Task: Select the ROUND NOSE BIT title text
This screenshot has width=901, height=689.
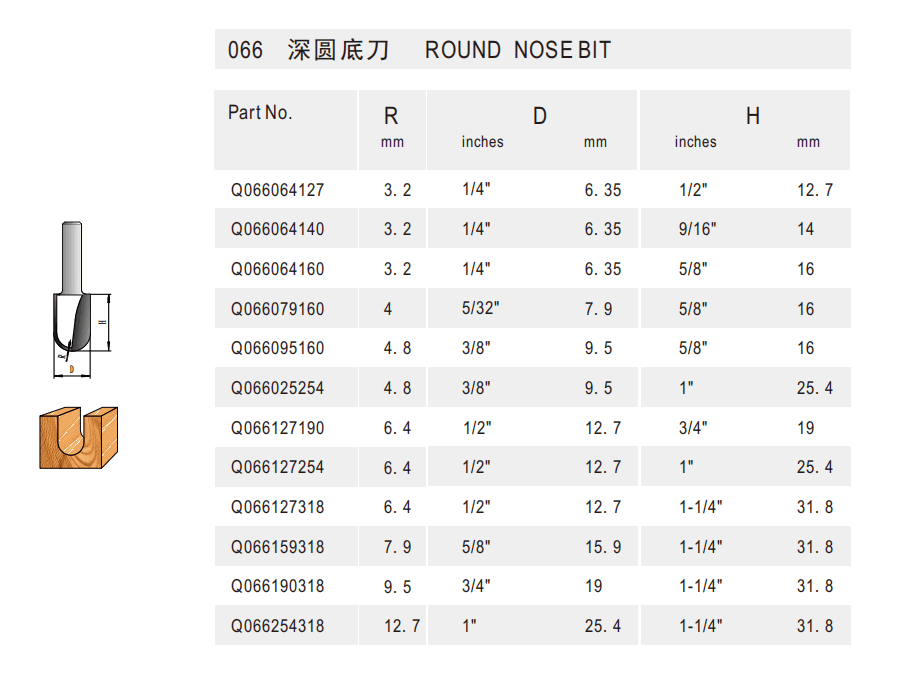Action: click(517, 50)
